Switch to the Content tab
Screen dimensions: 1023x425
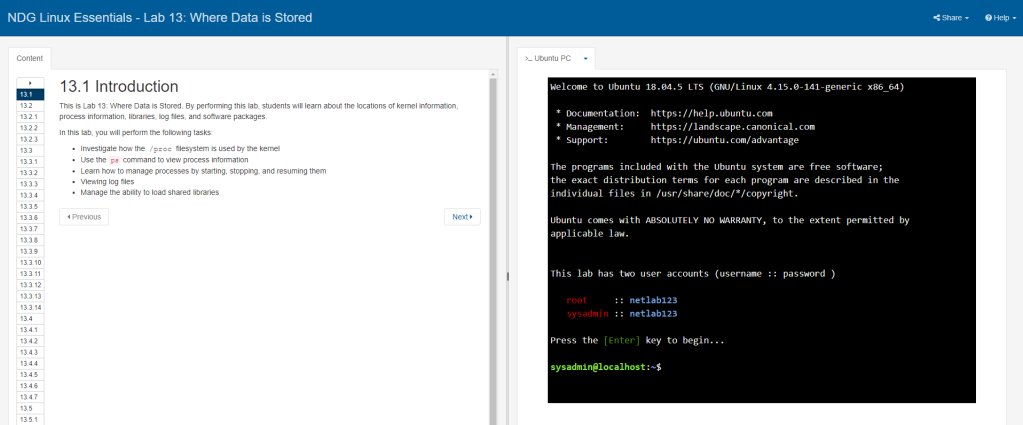coord(30,59)
